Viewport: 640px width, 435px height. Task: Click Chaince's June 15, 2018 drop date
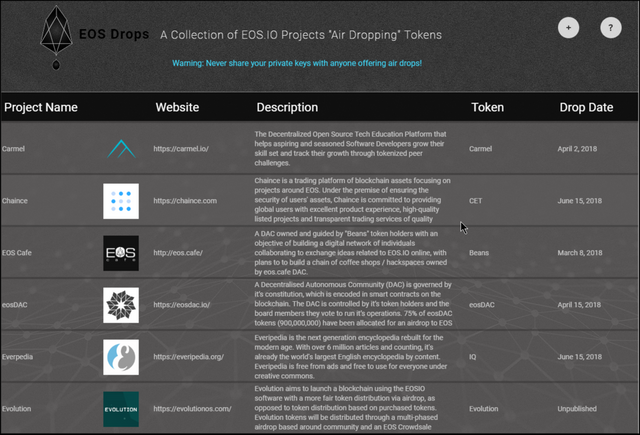[580, 201]
